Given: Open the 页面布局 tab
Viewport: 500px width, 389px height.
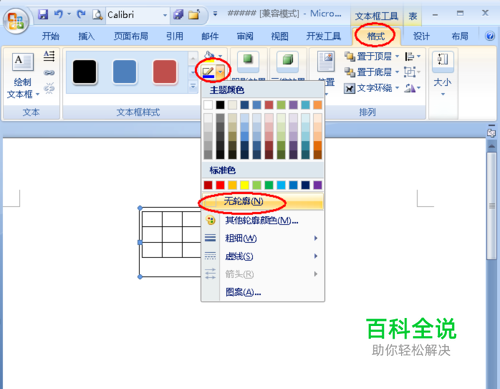Looking at the screenshot, I should (131, 36).
